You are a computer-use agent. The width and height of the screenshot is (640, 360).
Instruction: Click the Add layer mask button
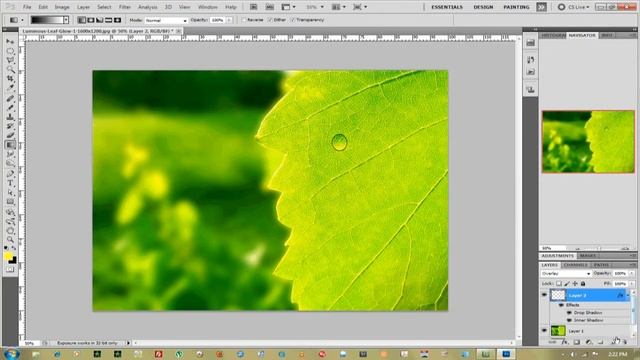pyautogui.click(x=576, y=342)
